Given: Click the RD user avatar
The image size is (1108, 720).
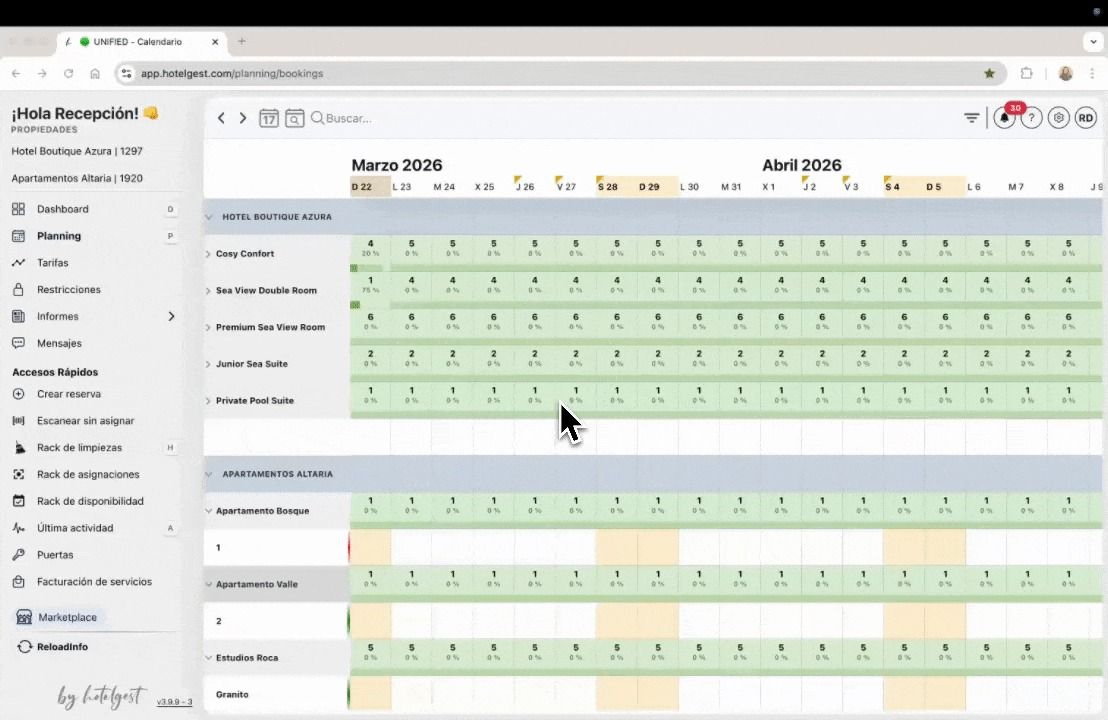Looking at the screenshot, I should coord(1086,118).
